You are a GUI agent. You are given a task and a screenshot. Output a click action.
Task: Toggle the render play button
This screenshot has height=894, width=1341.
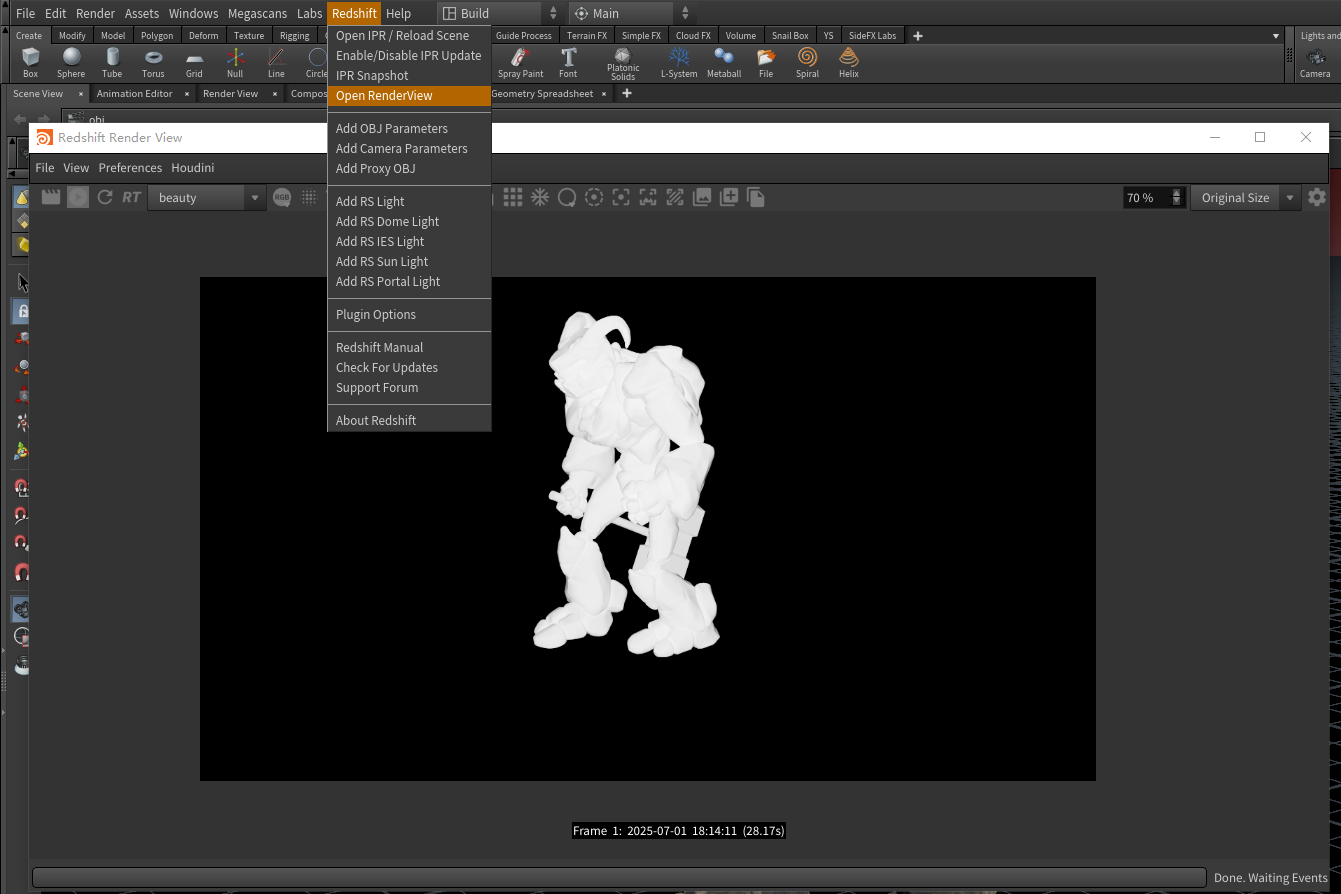[78, 198]
